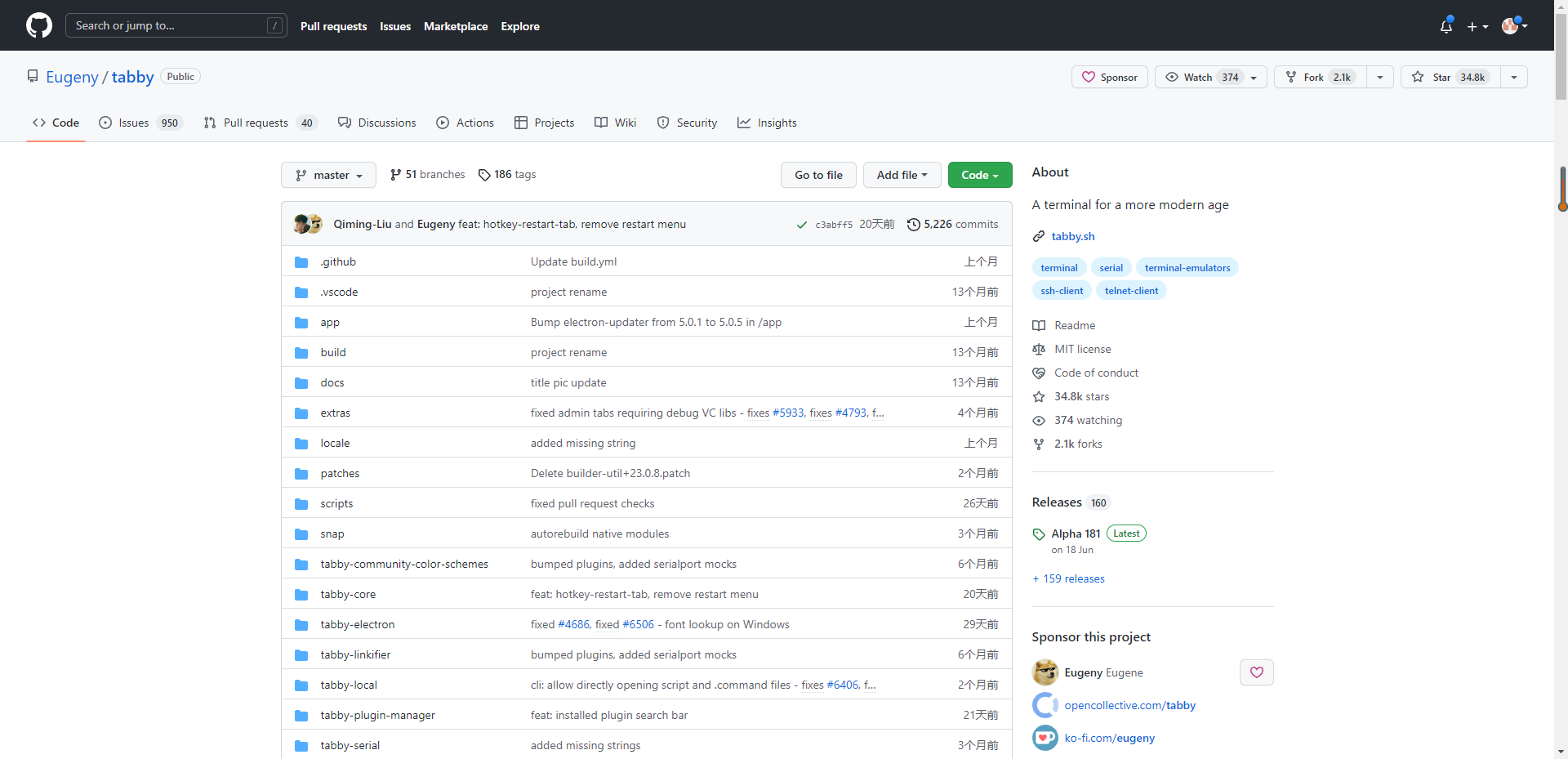Click the Eugeny owner link
The height and width of the screenshot is (759, 1568).
[72, 77]
